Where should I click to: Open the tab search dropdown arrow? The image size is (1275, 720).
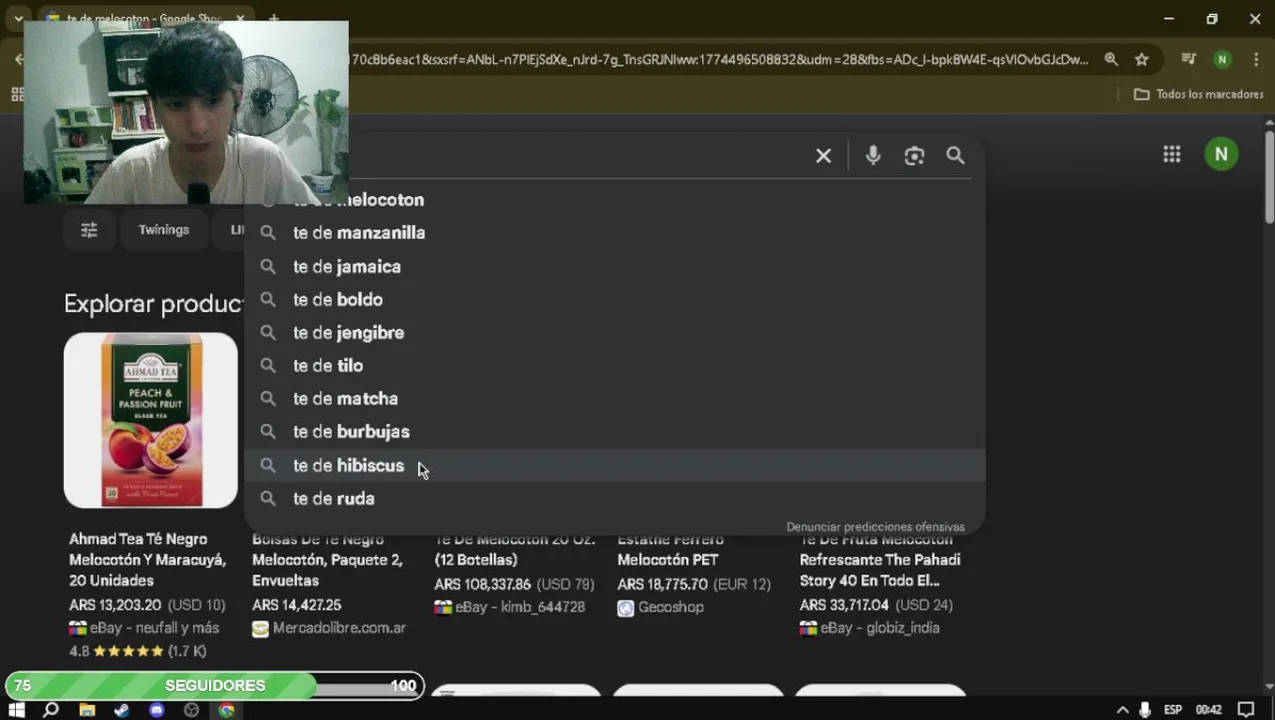tap(18, 18)
